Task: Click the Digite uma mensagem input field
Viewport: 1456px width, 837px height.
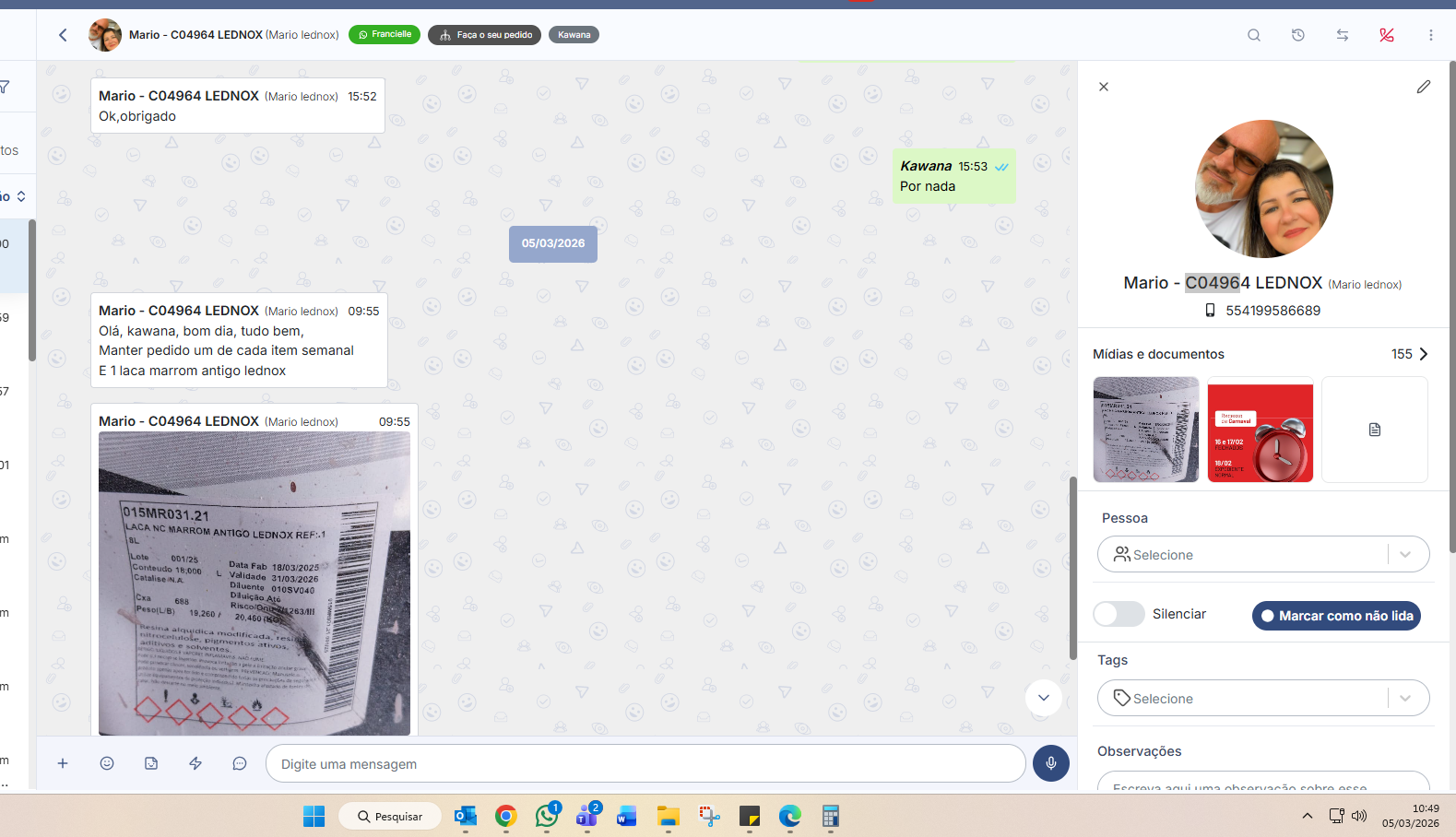Action: (645, 764)
